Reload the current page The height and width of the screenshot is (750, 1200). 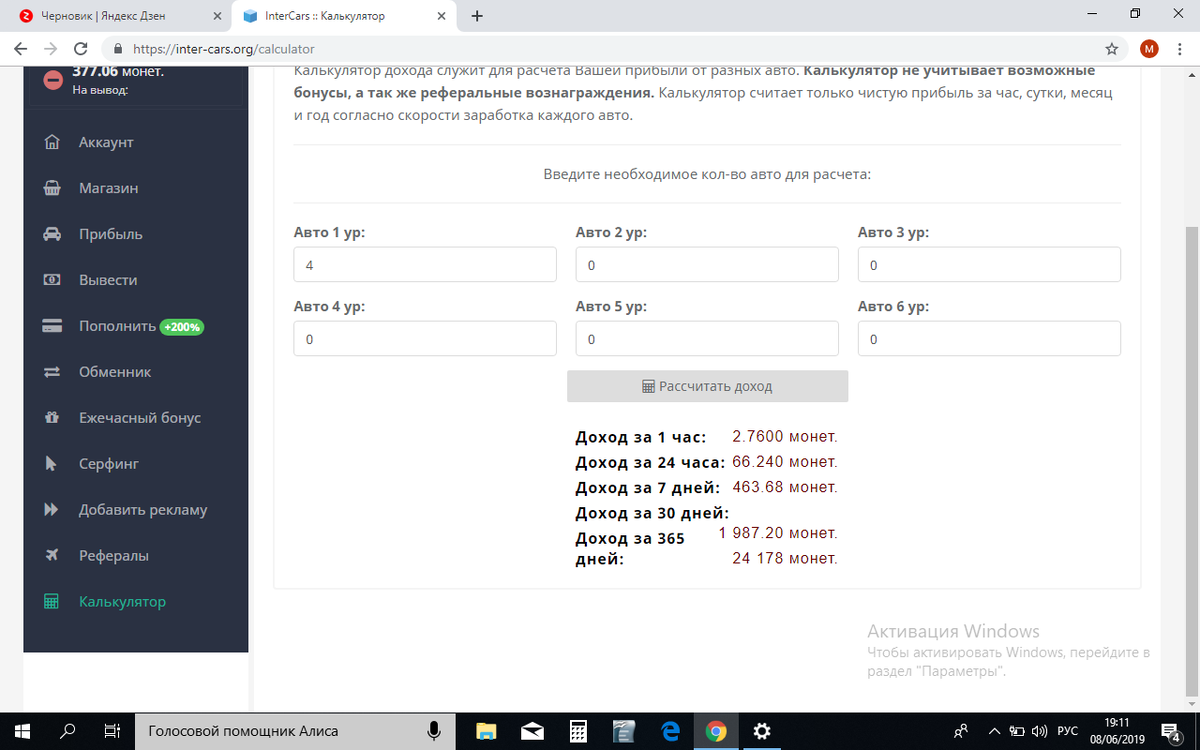pyautogui.click(x=81, y=48)
